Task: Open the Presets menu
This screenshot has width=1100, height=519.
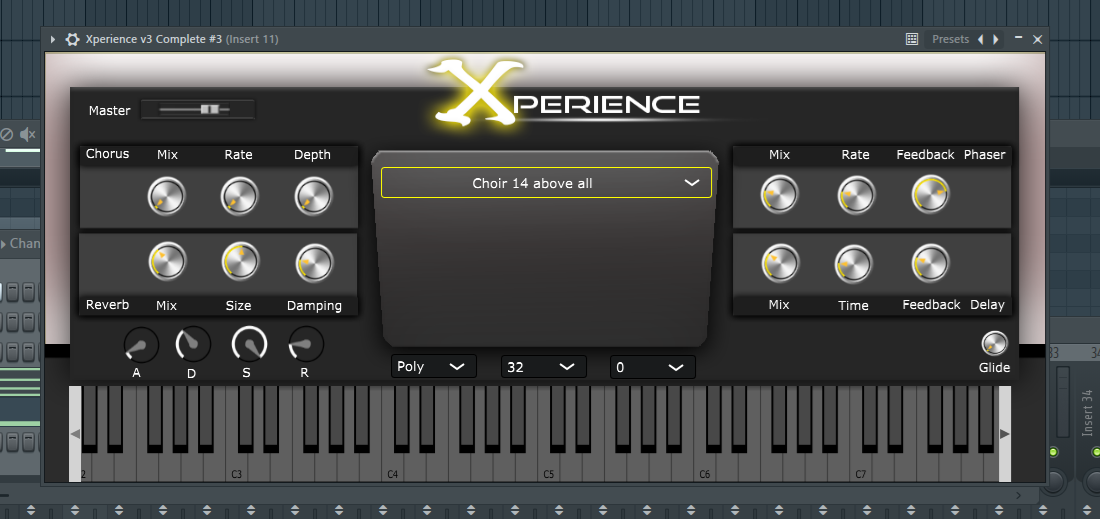Action: point(951,39)
